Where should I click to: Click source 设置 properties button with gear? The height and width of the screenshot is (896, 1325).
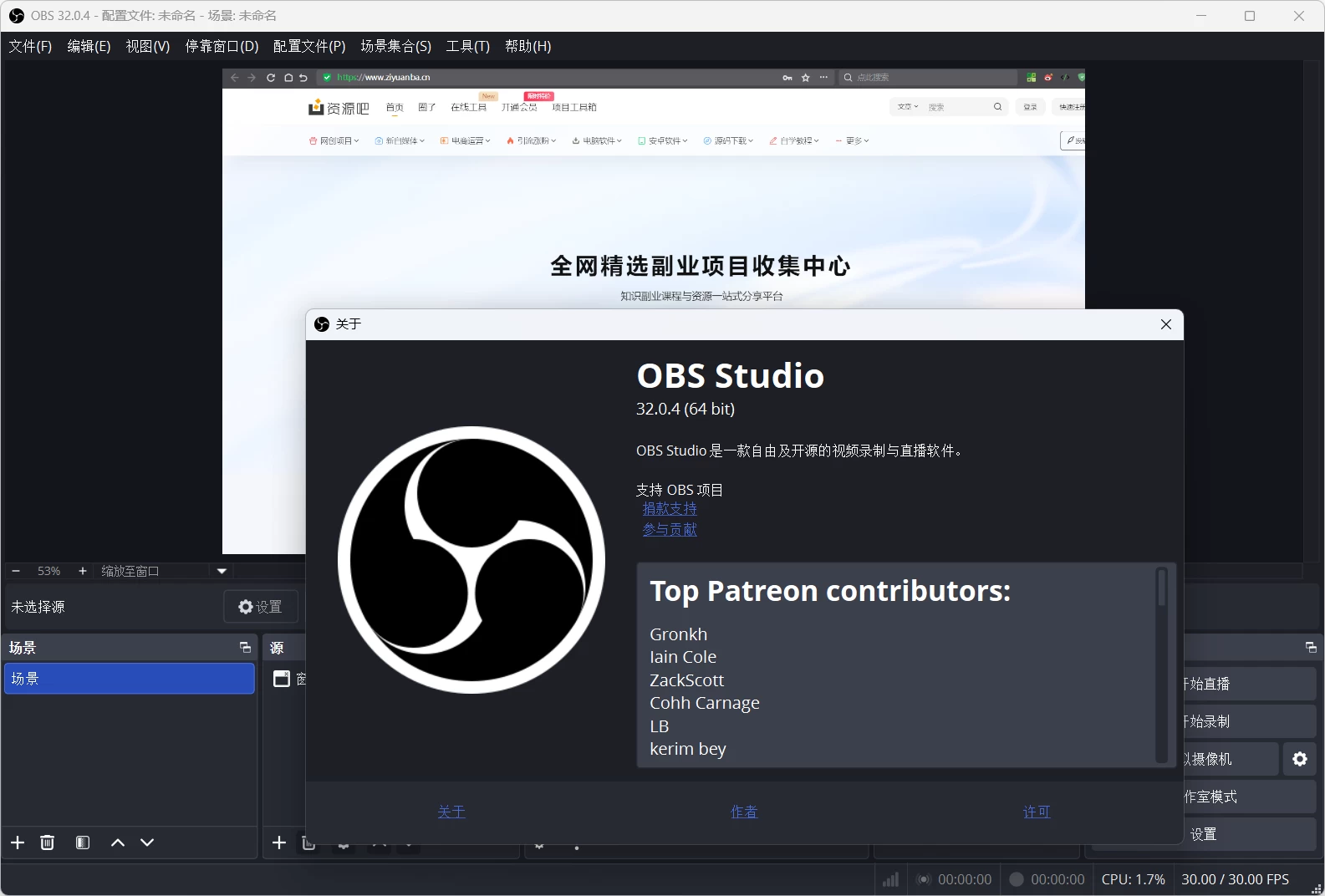click(261, 607)
